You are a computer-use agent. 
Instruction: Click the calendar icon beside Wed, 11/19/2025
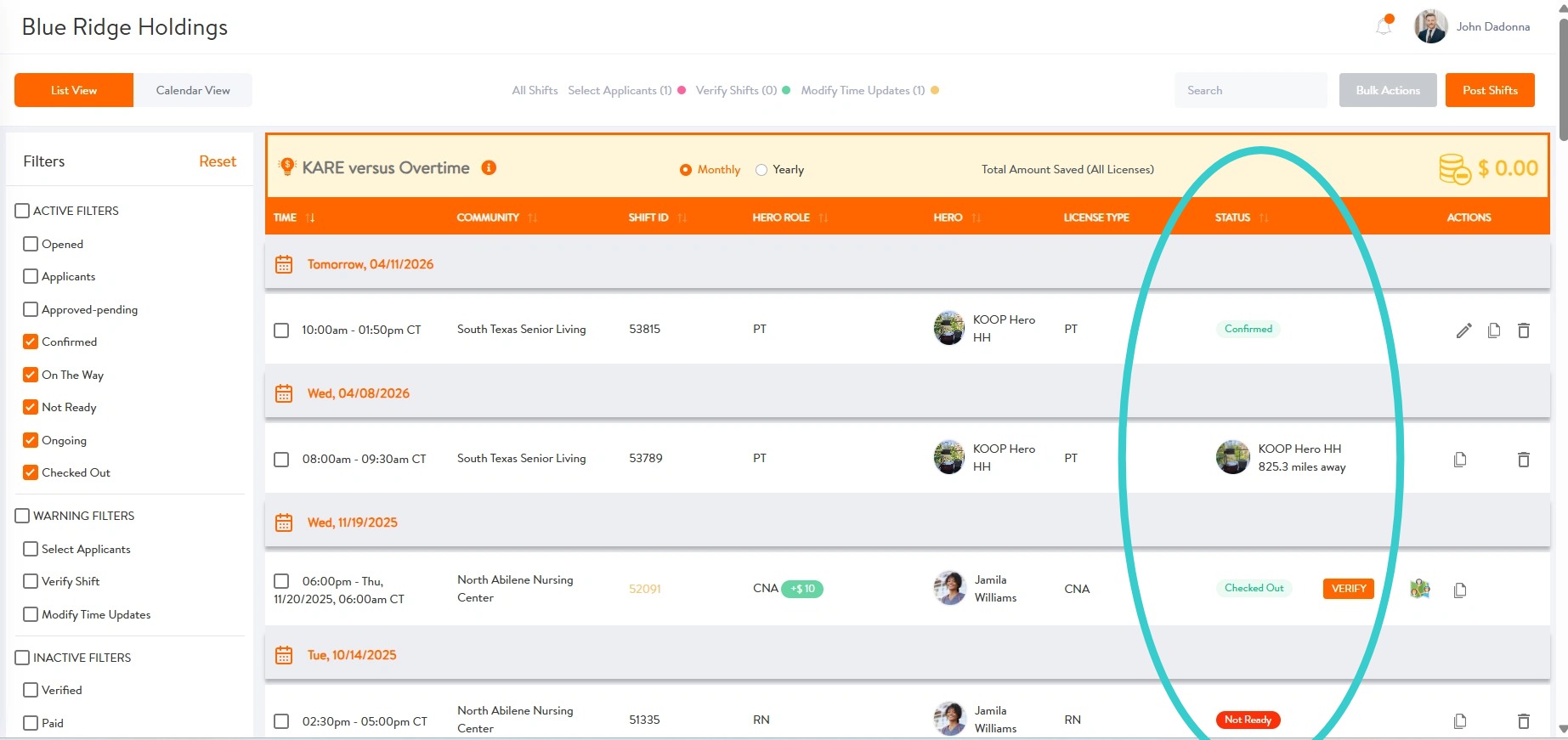(x=284, y=523)
